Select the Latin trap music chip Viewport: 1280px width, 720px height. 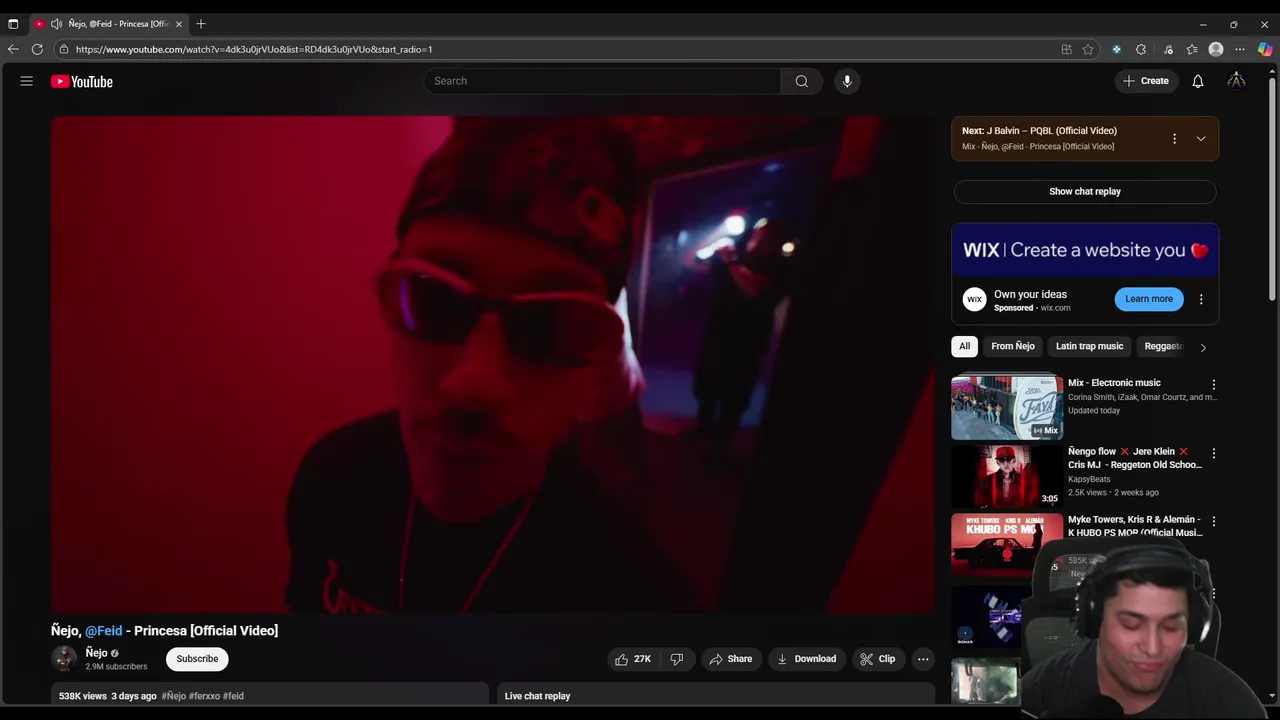tap(1089, 346)
